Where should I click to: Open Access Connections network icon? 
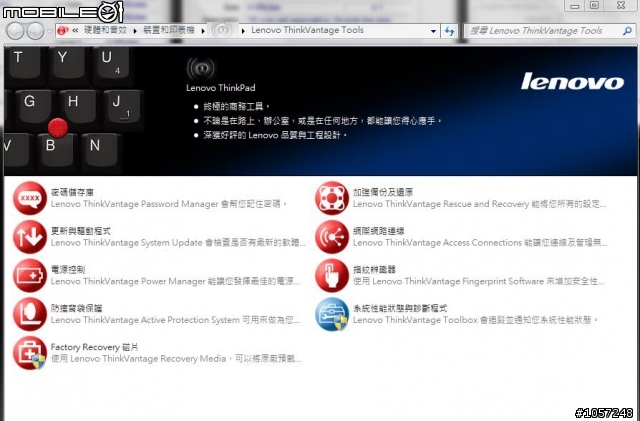(x=332, y=237)
